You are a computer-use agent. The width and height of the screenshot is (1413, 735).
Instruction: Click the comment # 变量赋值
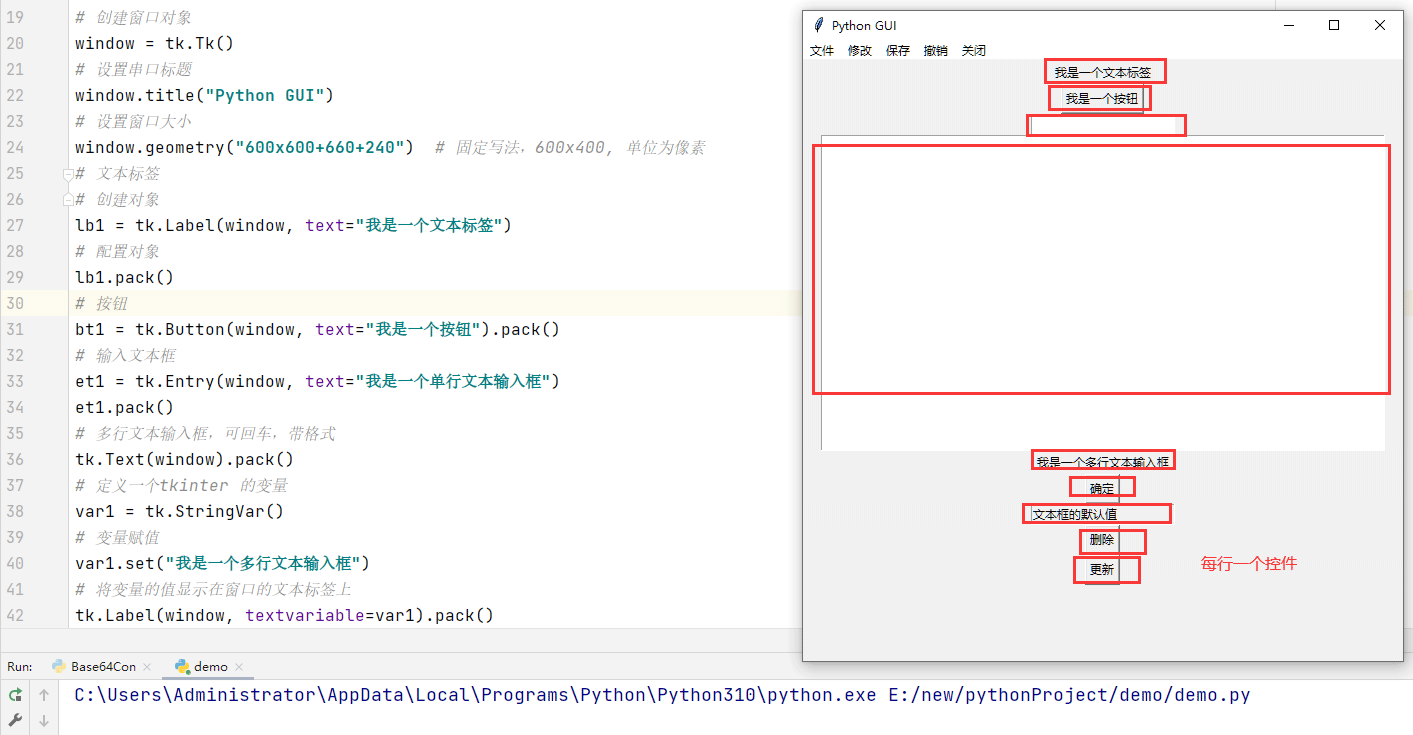(117, 537)
